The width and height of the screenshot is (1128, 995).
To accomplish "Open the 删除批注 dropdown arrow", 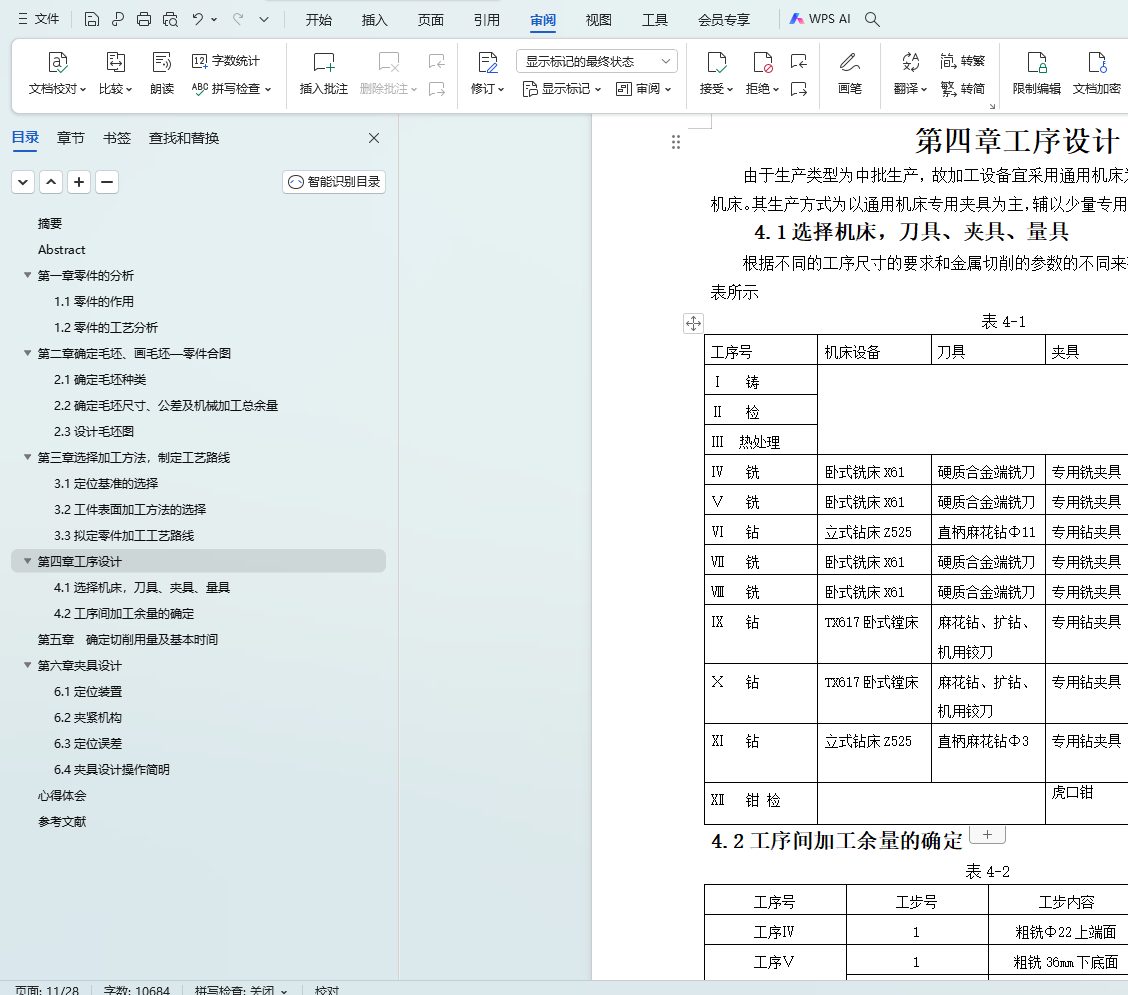I will [414, 89].
